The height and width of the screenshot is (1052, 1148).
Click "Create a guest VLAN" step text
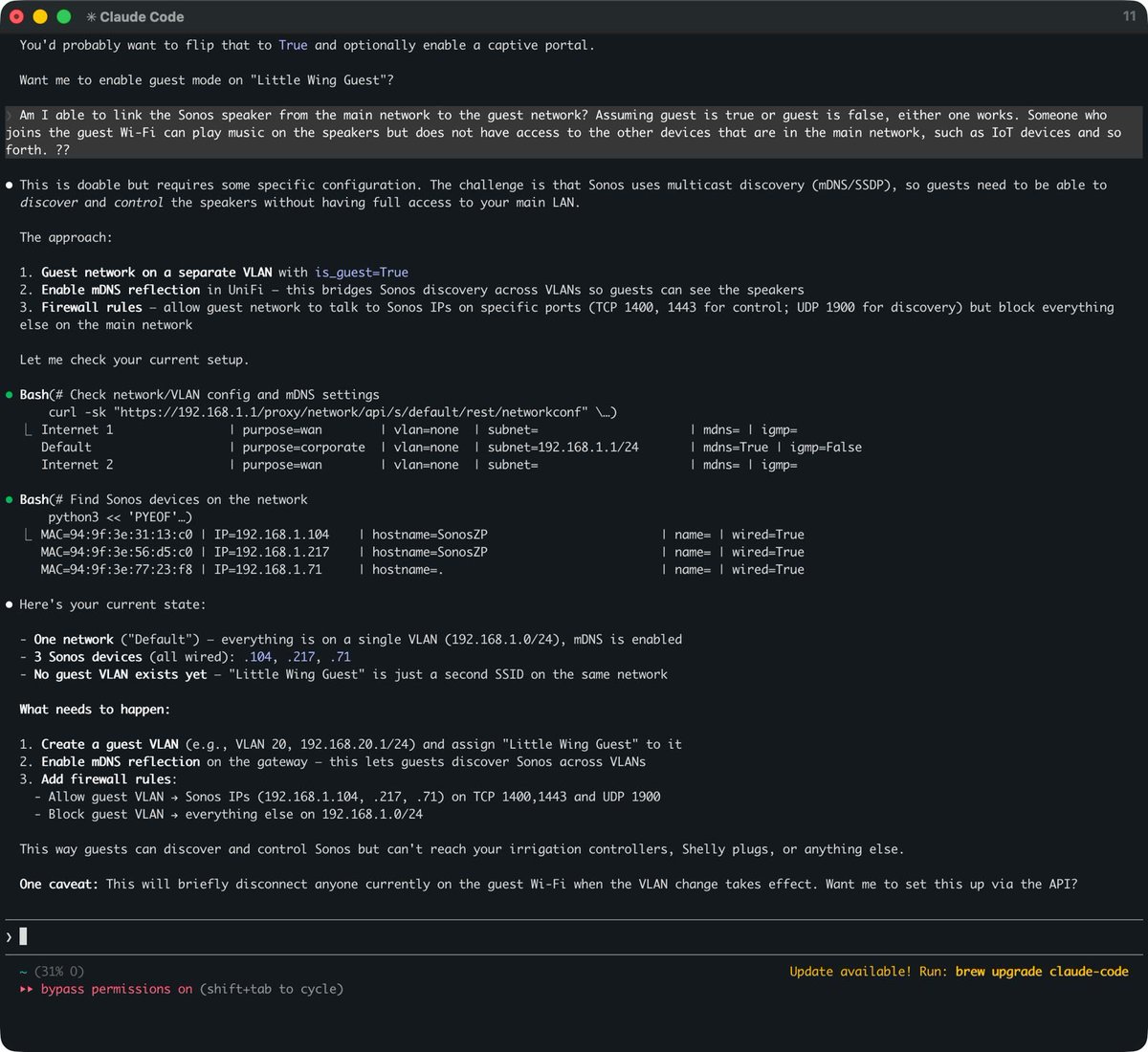[110, 744]
